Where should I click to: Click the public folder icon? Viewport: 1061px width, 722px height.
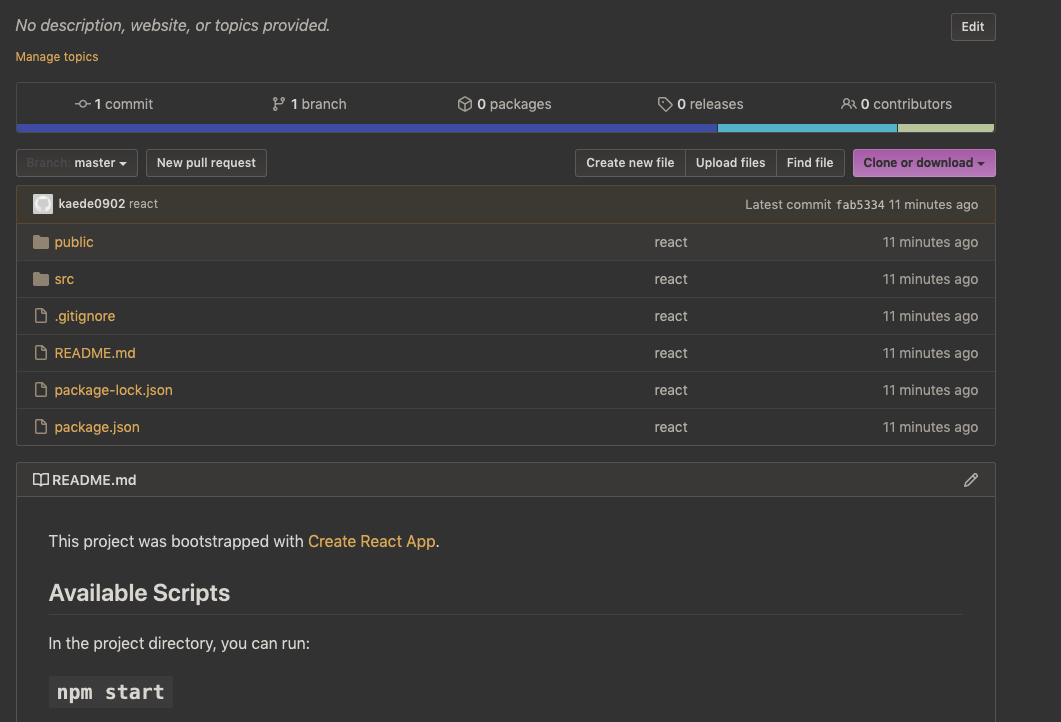click(41, 242)
